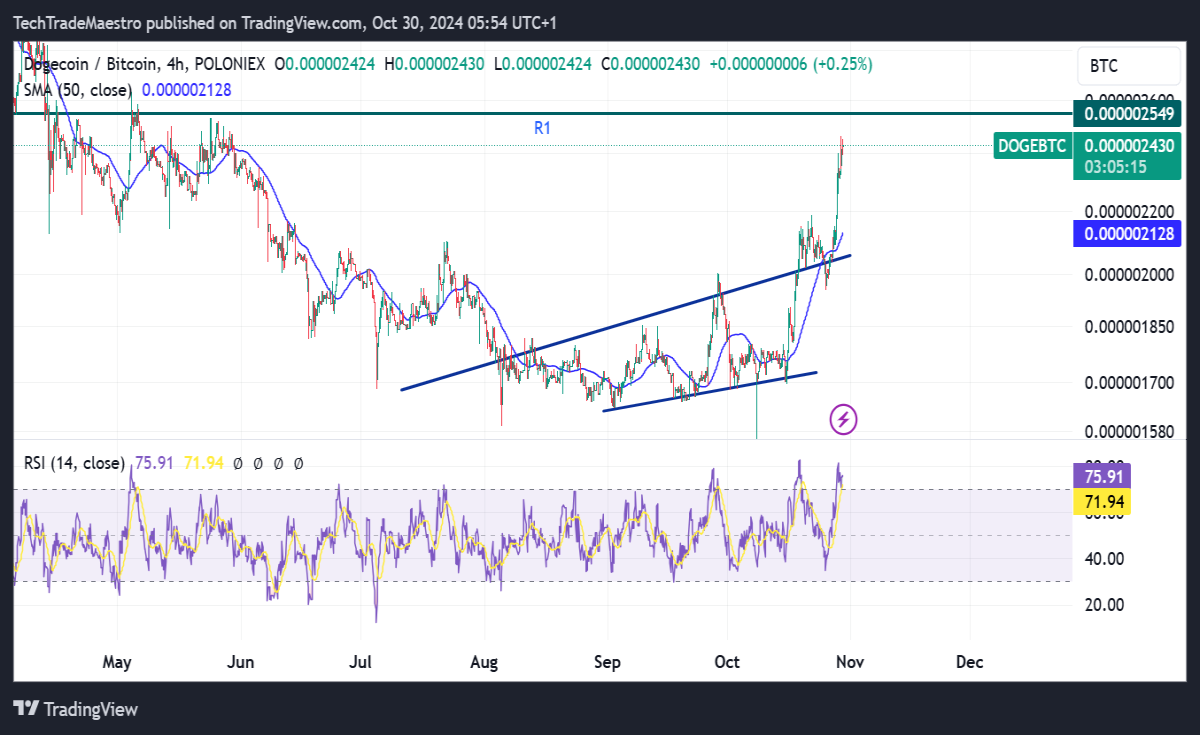Click the DOGEBTC symbol price tag
Image resolution: width=1200 pixels, height=735 pixels.
point(1033,146)
